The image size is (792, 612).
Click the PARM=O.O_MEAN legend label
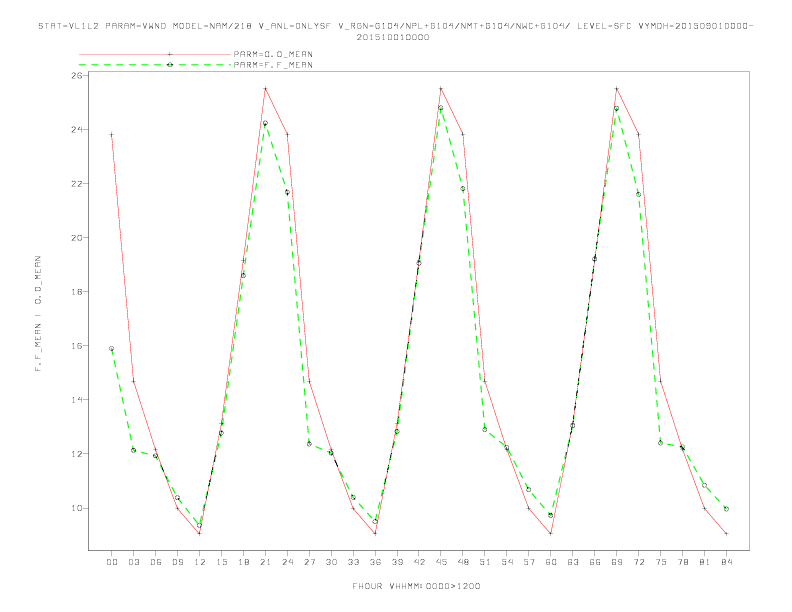(273, 54)
